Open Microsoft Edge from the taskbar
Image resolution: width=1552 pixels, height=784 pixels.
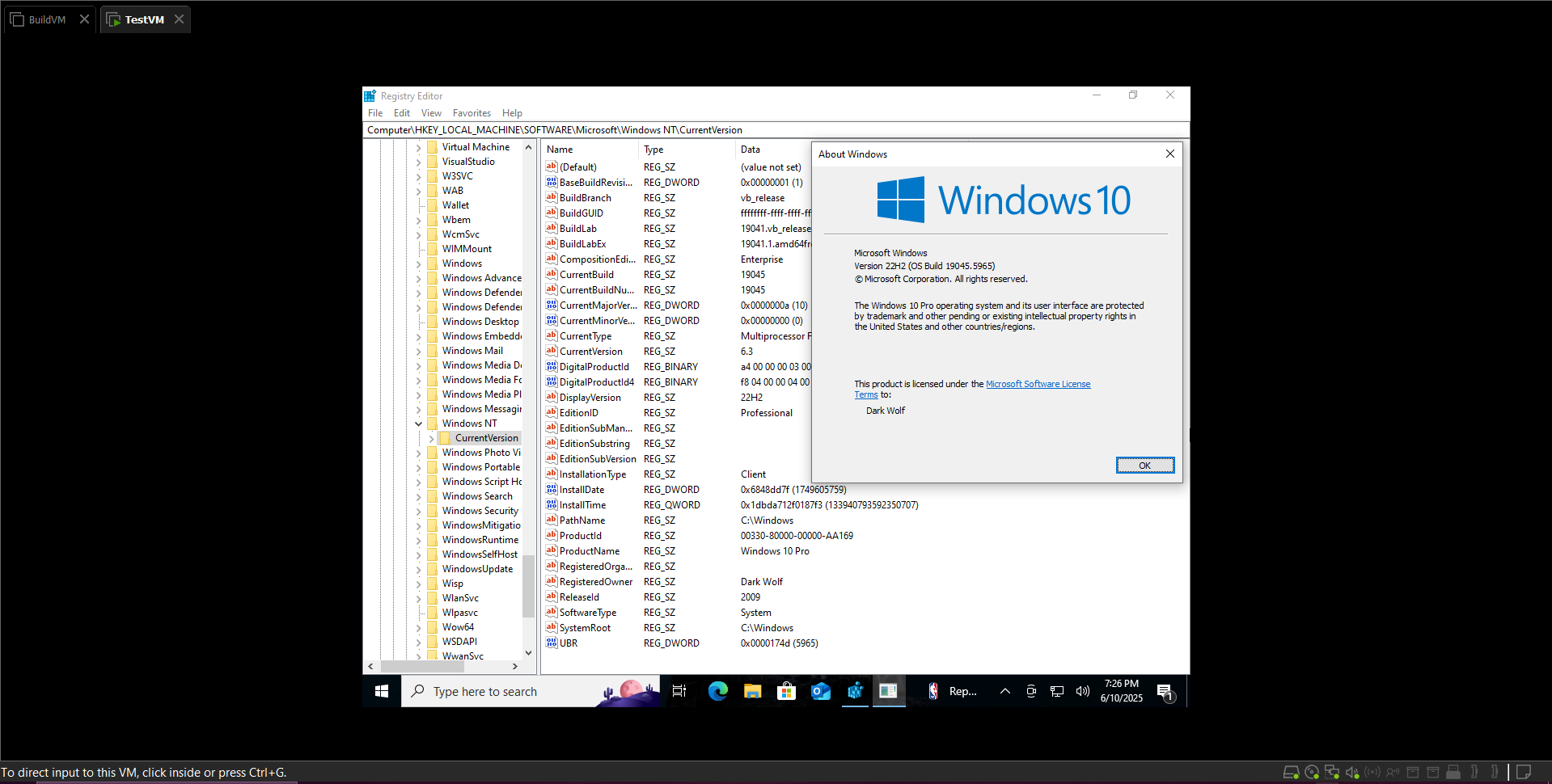coord(717,691)
